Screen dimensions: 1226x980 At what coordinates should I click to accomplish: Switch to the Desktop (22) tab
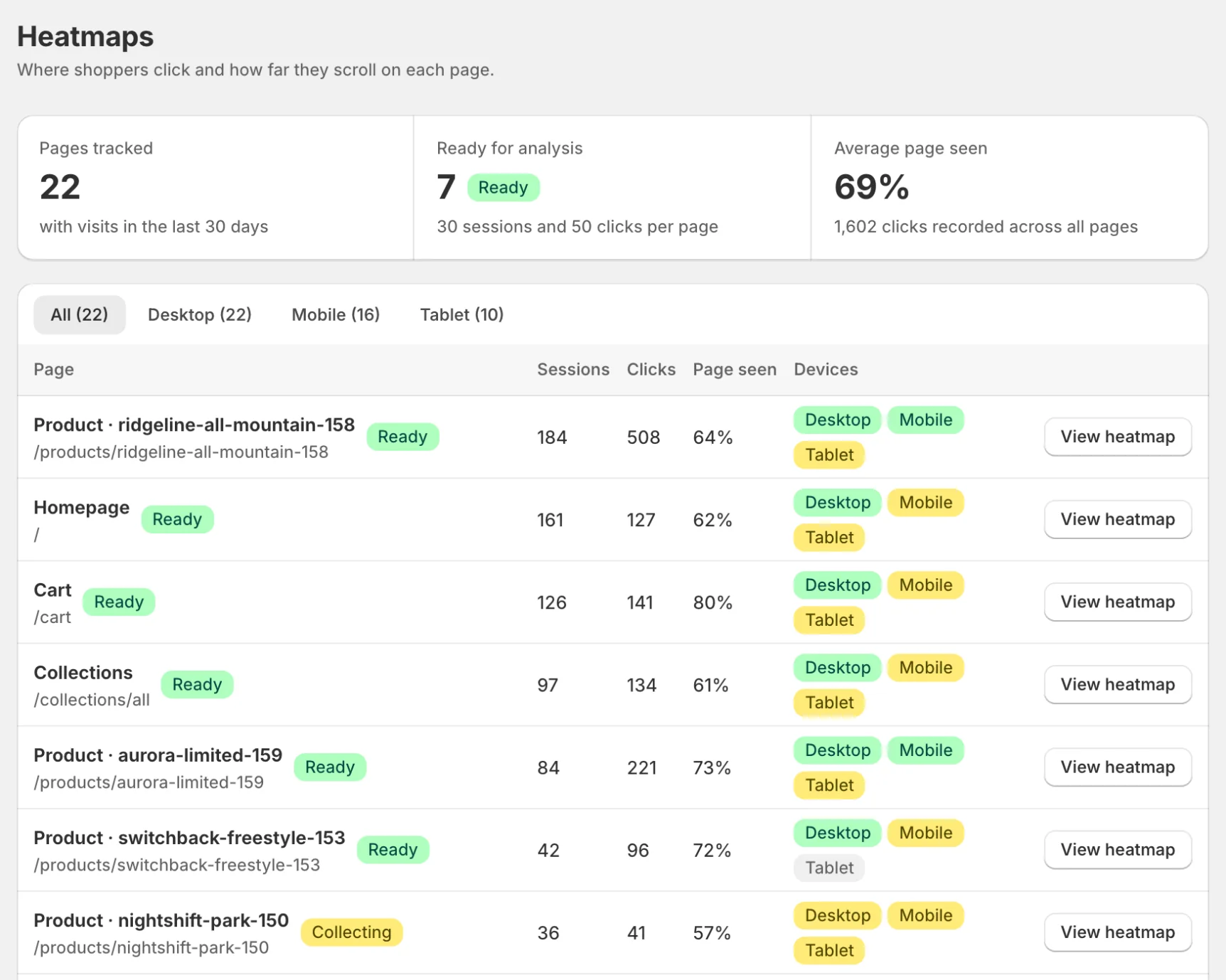200,314
